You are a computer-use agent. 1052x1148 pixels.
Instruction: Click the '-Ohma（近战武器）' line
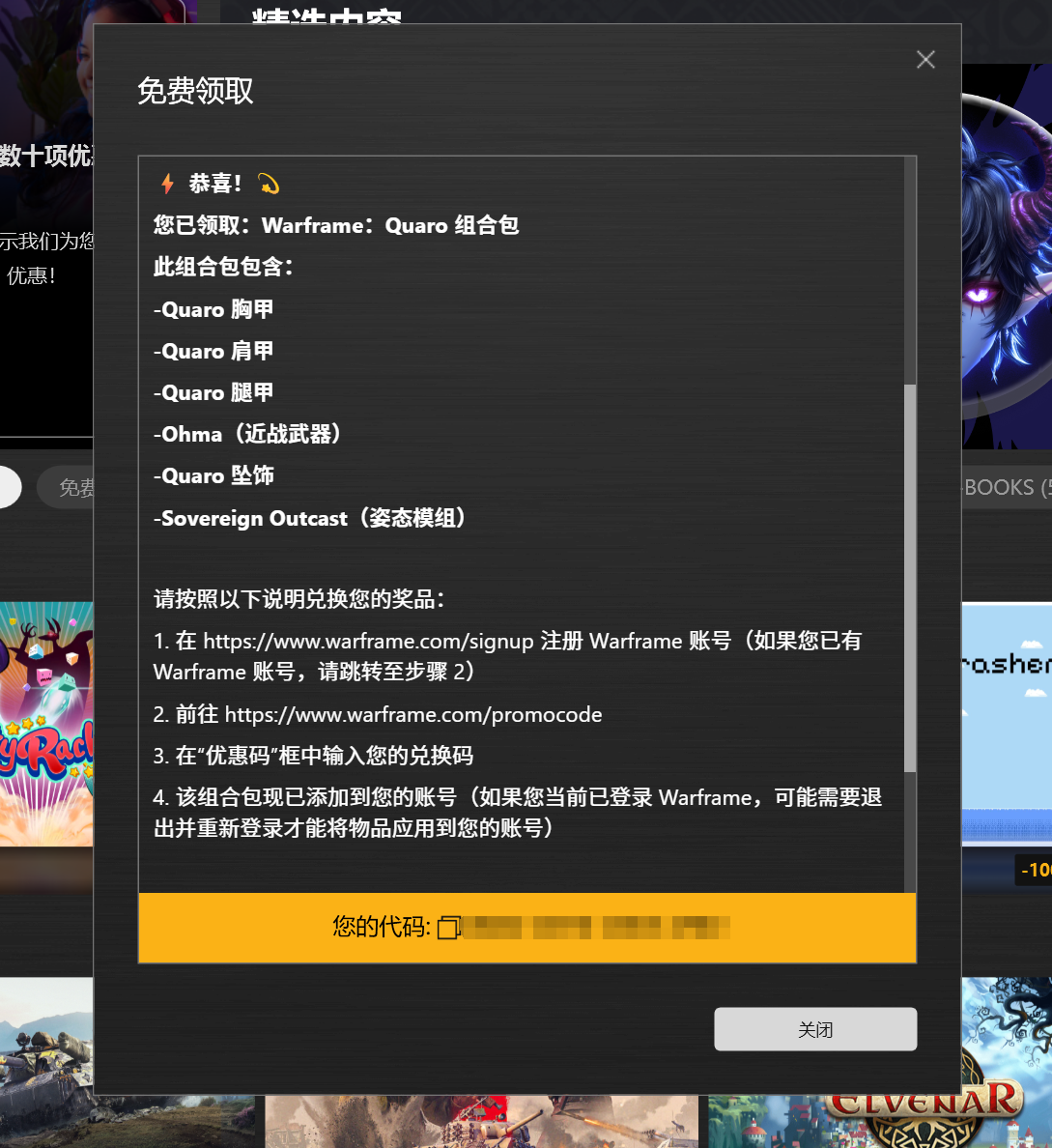point(246,434)
